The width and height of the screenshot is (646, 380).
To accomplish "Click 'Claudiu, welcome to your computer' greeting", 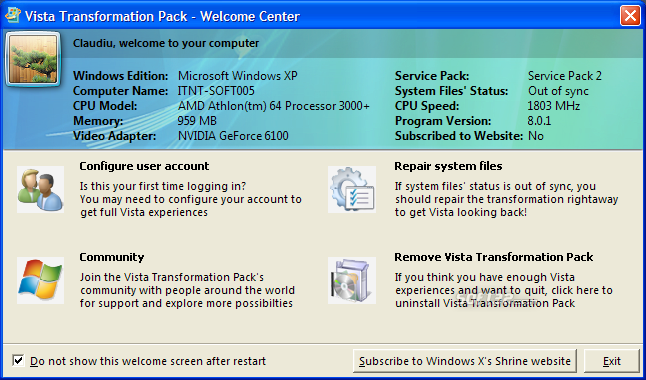I will click(x=166, y=43).
